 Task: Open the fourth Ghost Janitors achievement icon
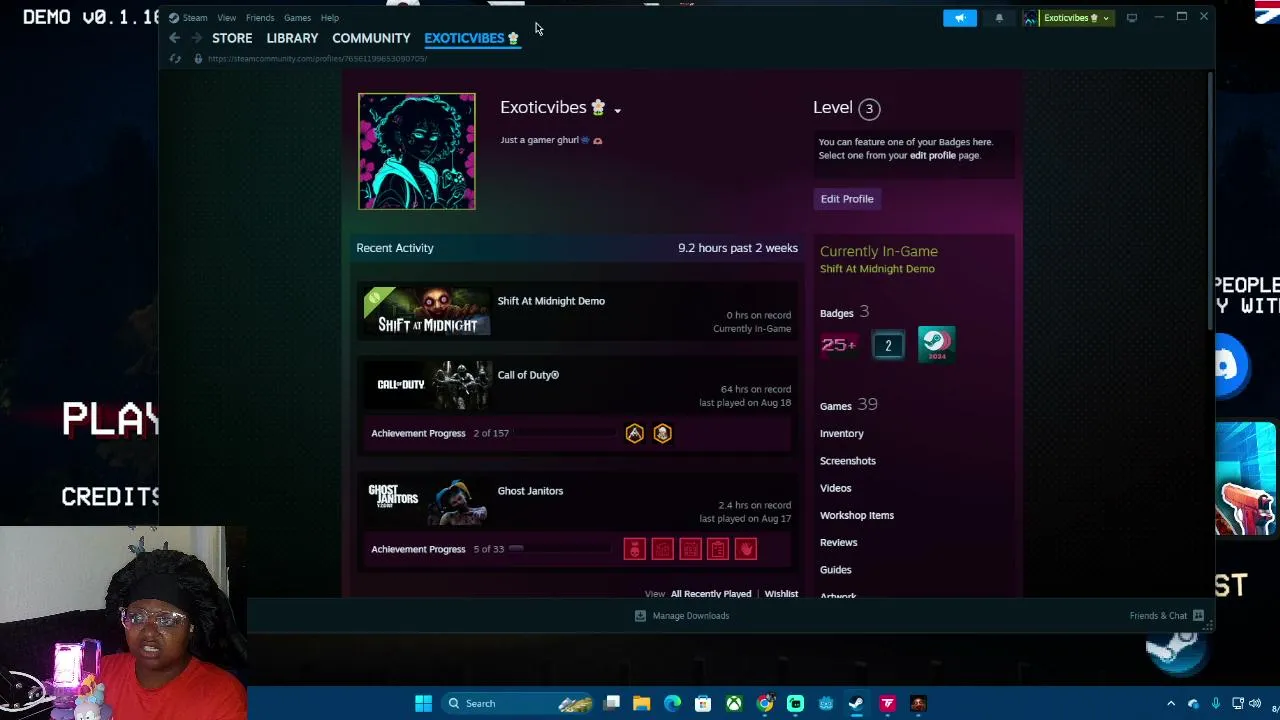[718, 549]
